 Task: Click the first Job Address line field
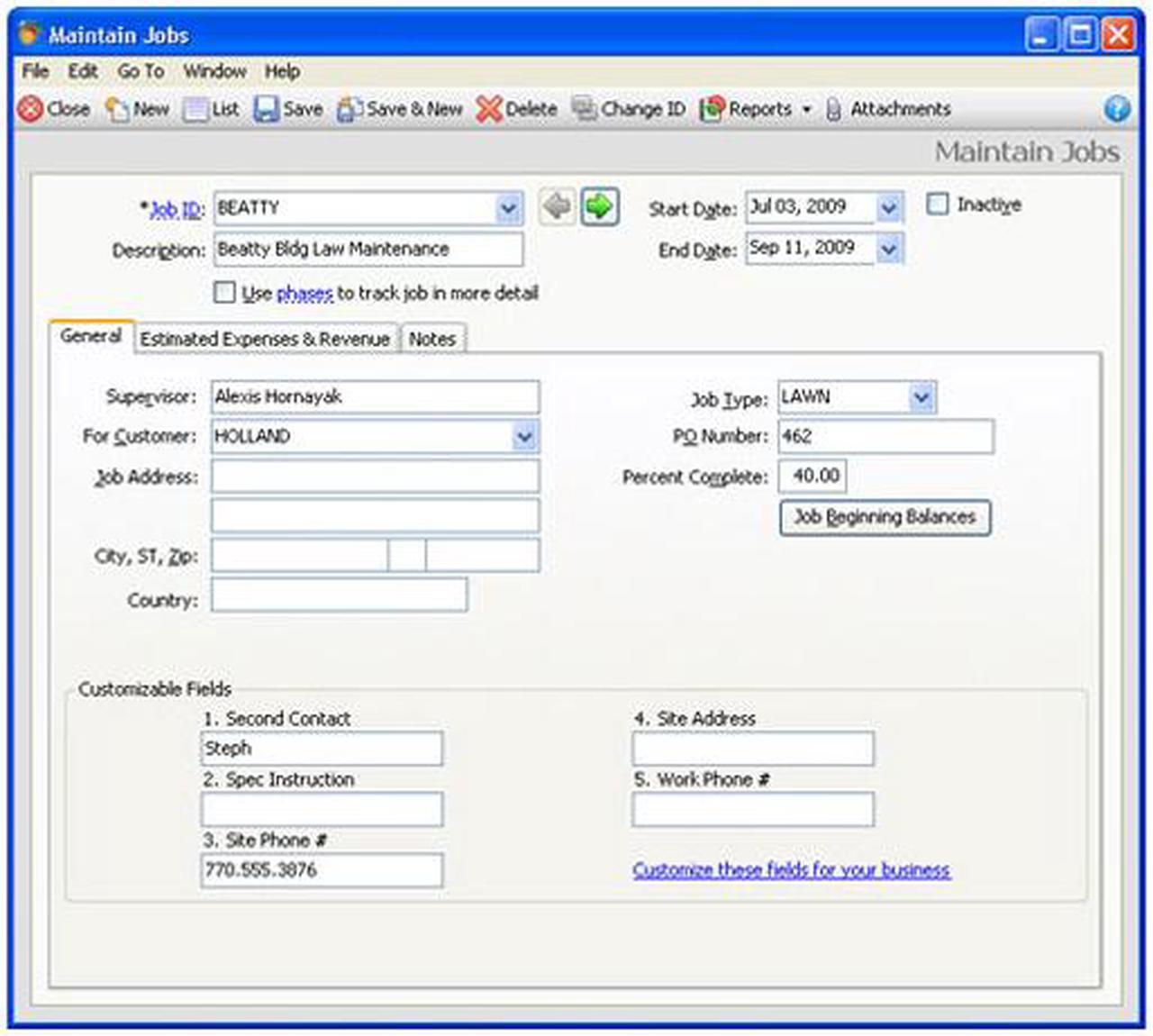coord(375,477)
